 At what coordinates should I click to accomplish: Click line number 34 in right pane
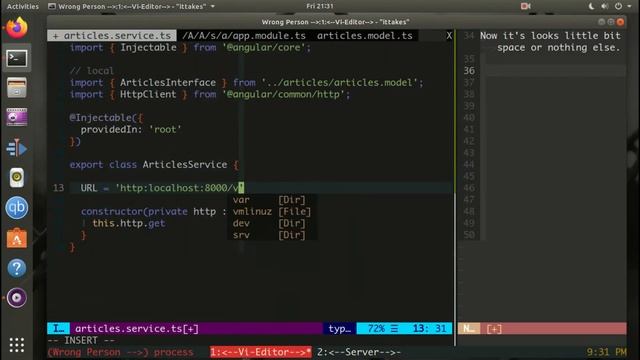pyautogui.click(x=469, y=36)
